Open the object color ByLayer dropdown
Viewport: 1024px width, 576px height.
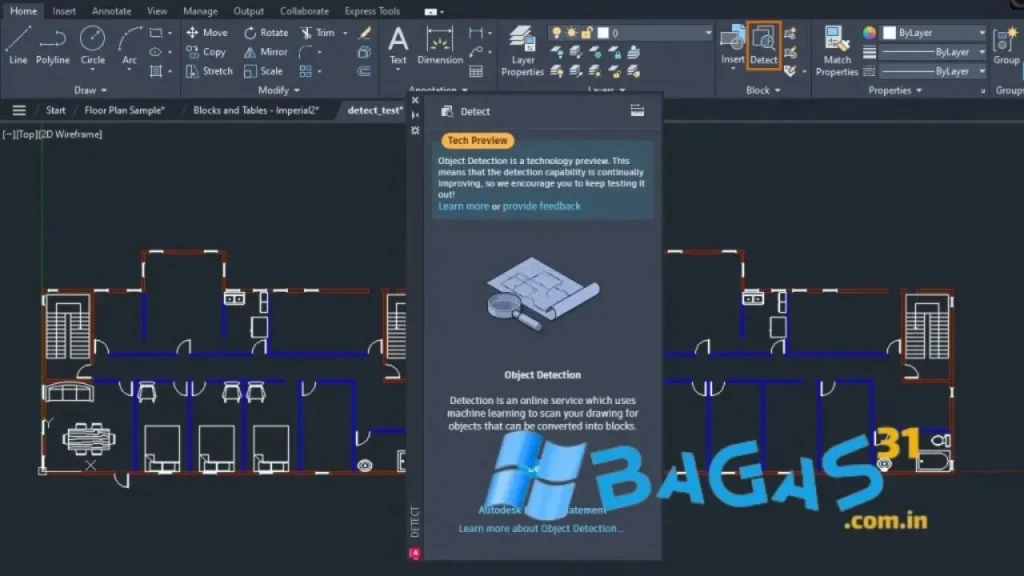982,33
